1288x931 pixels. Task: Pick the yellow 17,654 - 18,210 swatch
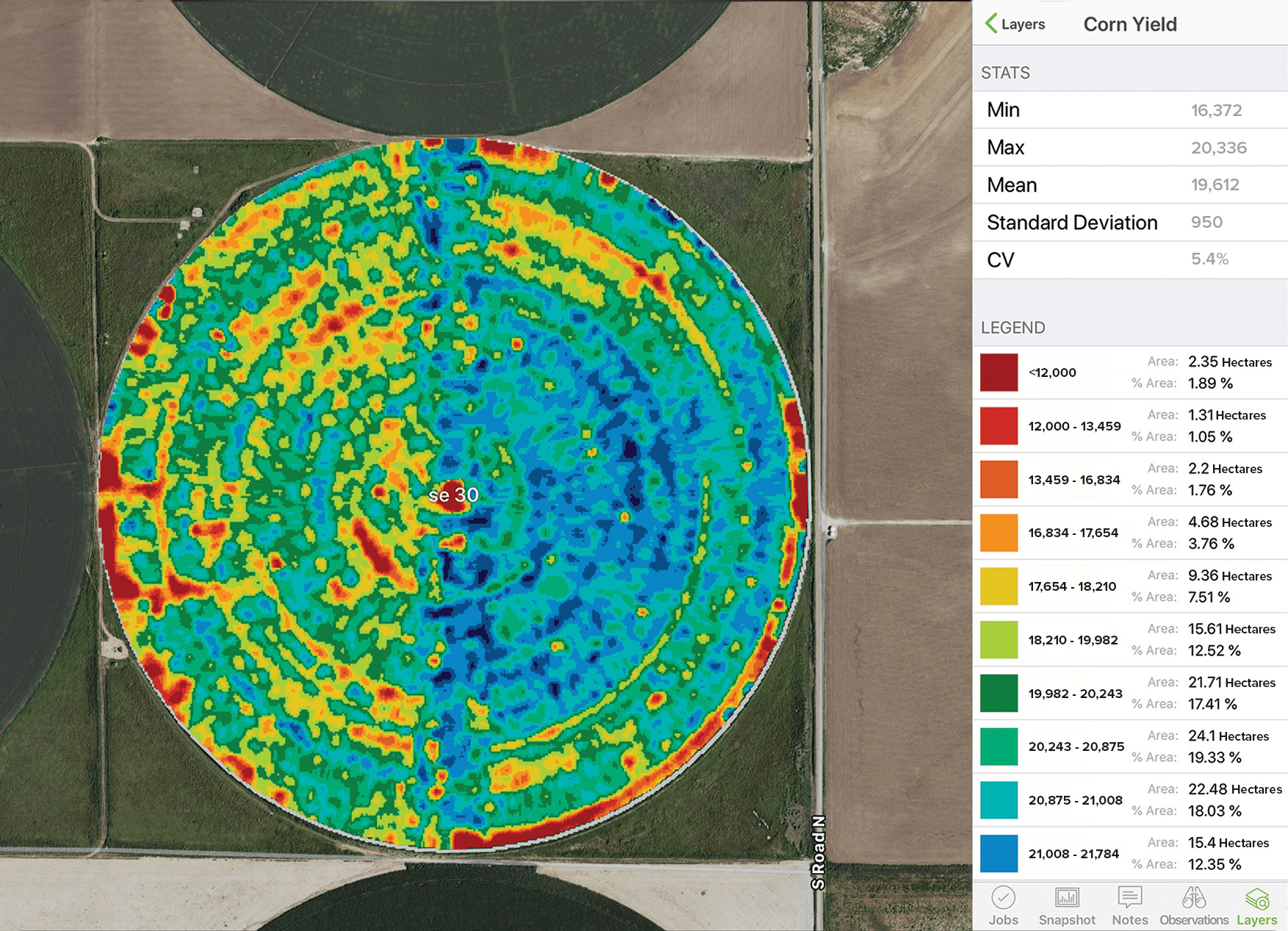[x=999, y=586]
